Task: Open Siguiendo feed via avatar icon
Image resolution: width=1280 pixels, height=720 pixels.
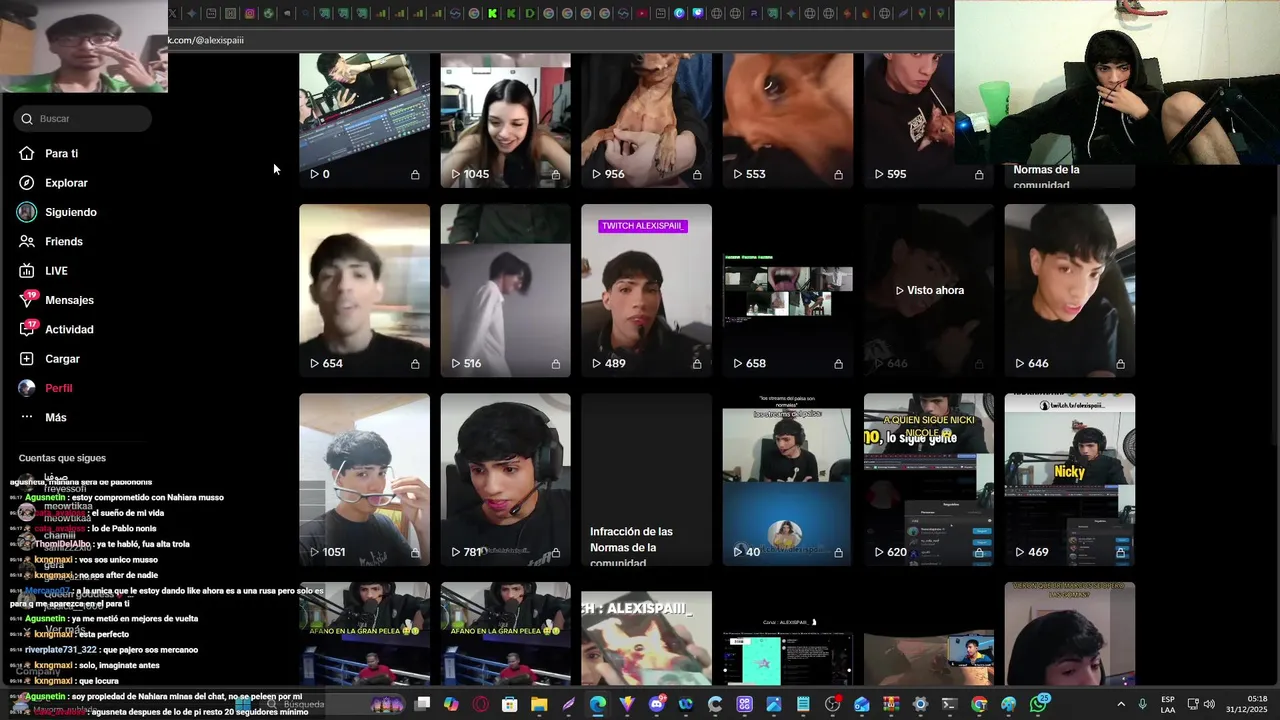Action: 27,212
